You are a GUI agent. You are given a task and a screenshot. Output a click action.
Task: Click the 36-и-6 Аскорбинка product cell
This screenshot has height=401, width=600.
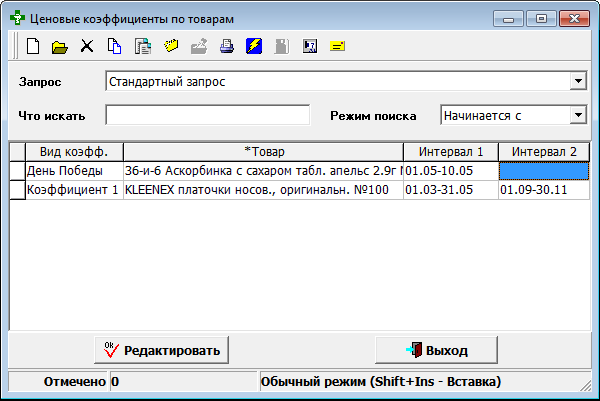click(263, 171)
